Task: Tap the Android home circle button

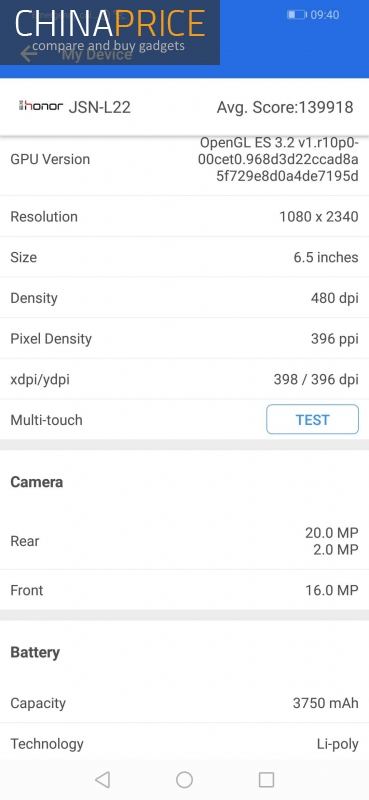Action: click(184, 779)
